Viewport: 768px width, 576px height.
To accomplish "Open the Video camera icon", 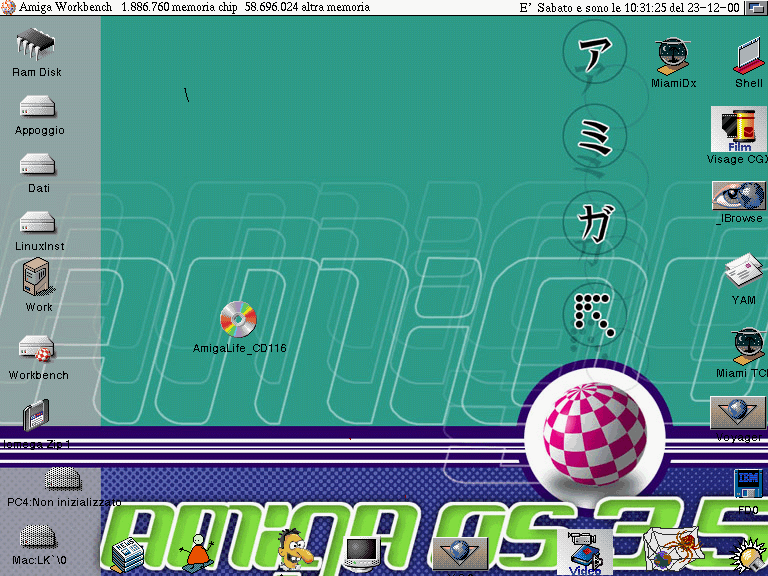I will [585, 552].
